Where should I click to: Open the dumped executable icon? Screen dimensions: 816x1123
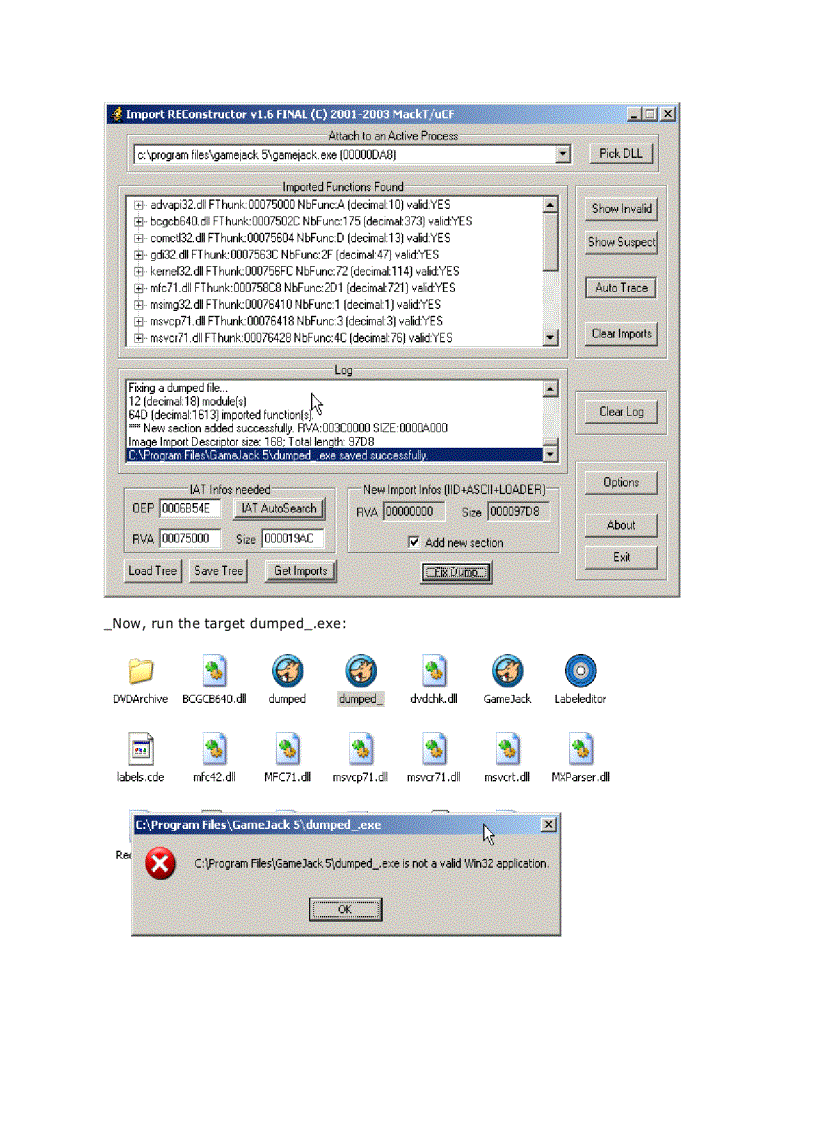click(x=287, y=670)
